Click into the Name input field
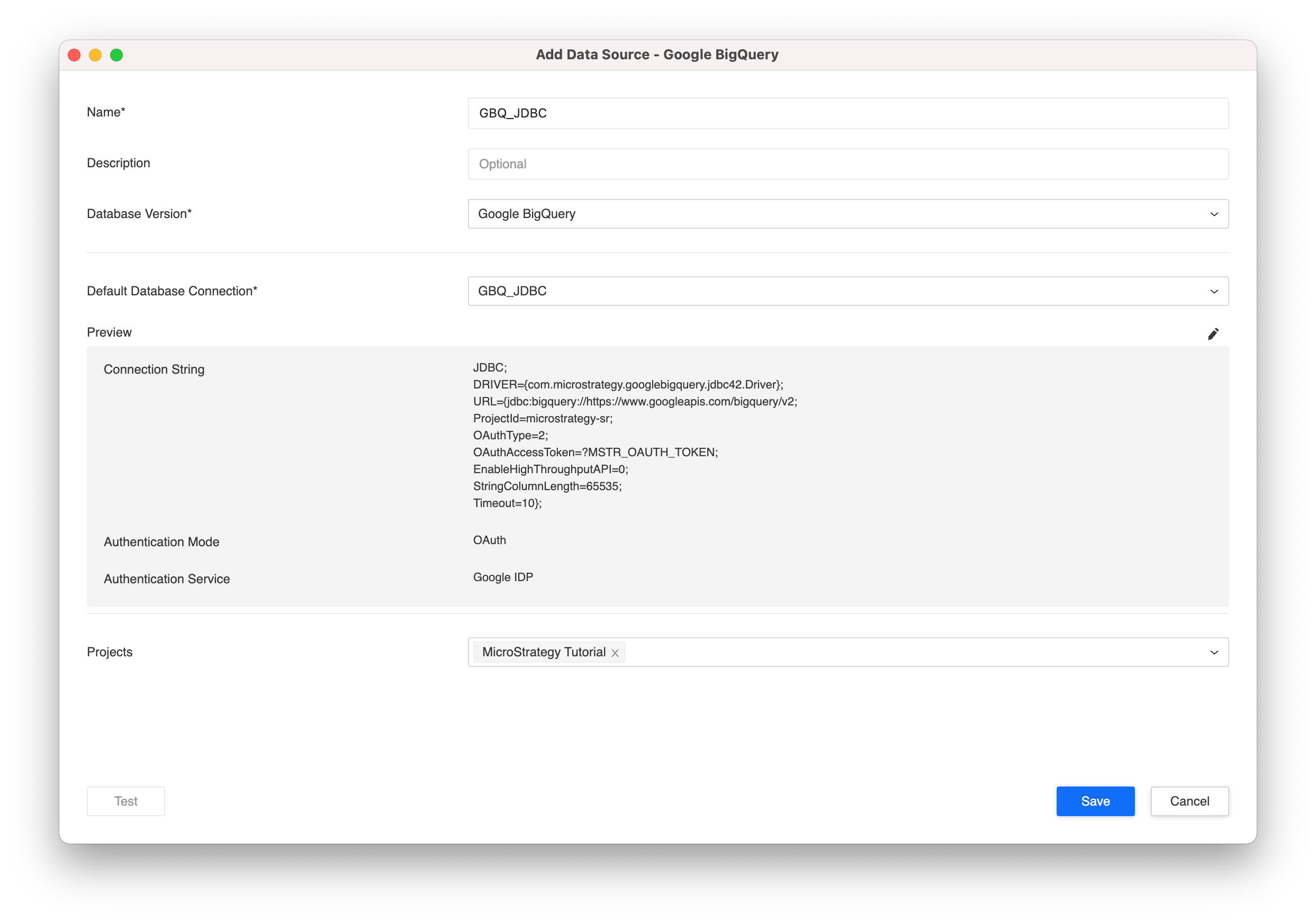The image size is (1316, 922). click(x=847, y=113)
